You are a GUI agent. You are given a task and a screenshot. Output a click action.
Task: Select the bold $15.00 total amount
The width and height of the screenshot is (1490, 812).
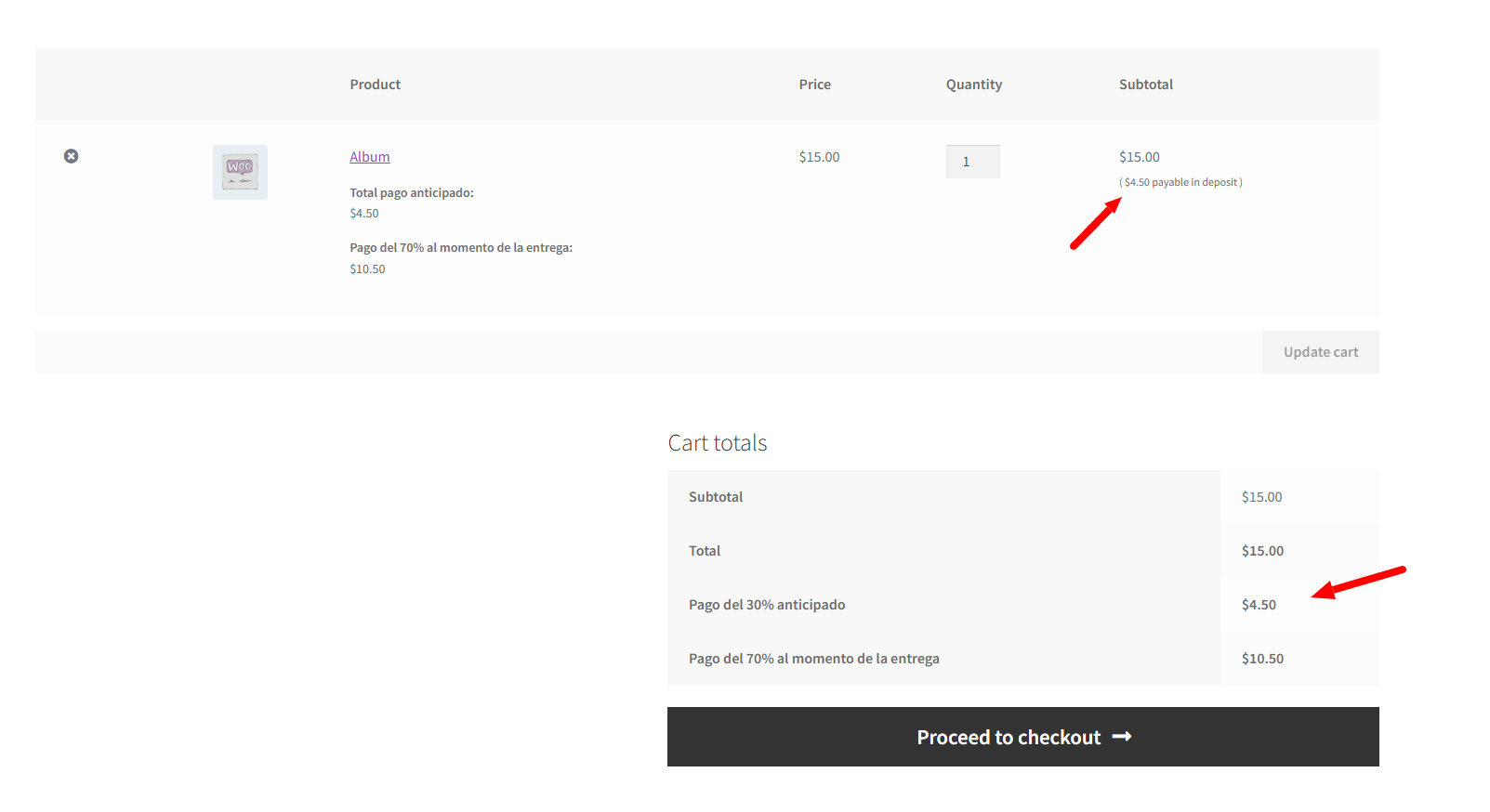[1262, 551]
